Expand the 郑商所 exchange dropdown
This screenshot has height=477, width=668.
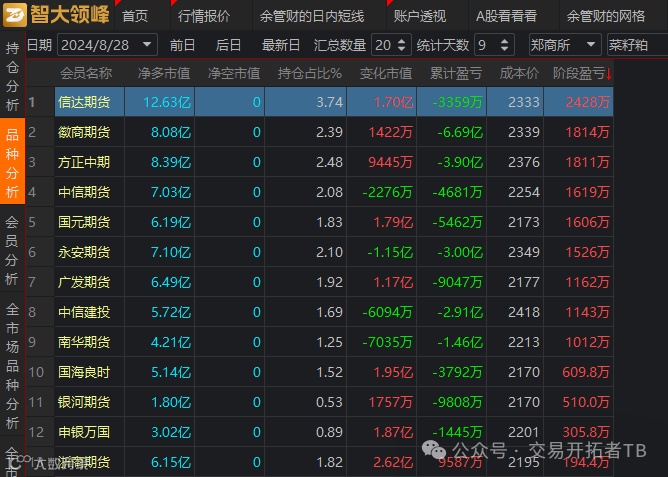pyautogui.click(x=564, y=45)
